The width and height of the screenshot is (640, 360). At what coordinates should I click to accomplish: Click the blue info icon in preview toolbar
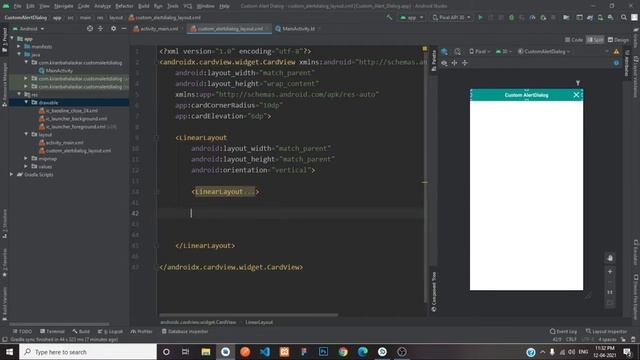[616, 63]
